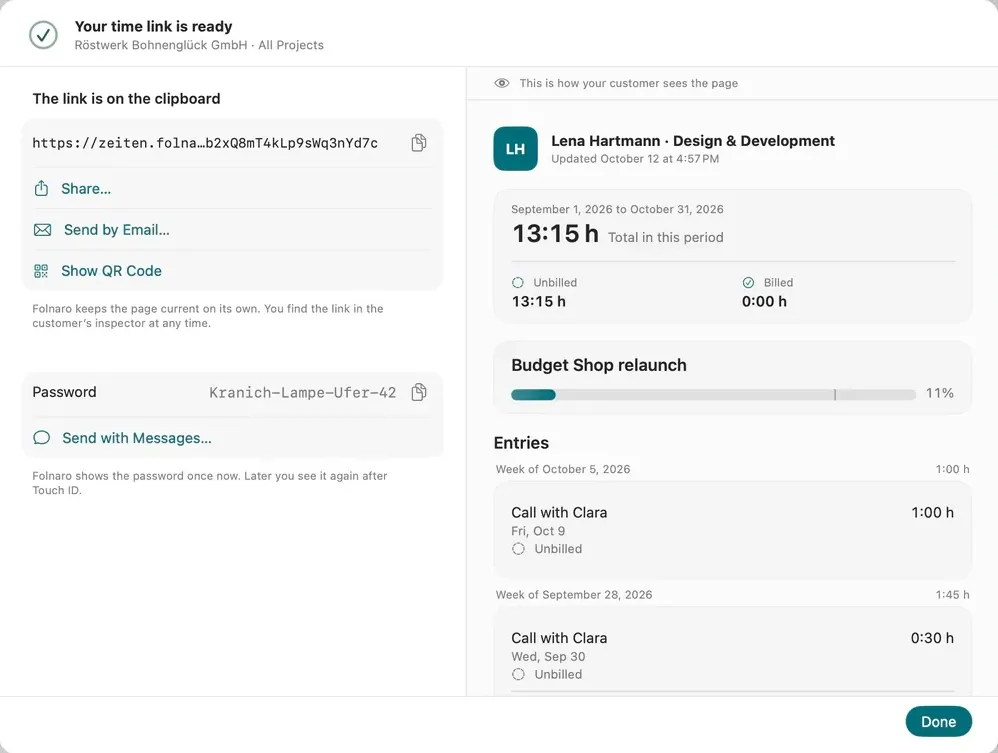
Task: Click the LH avatar badge
Action: point(516,149)
